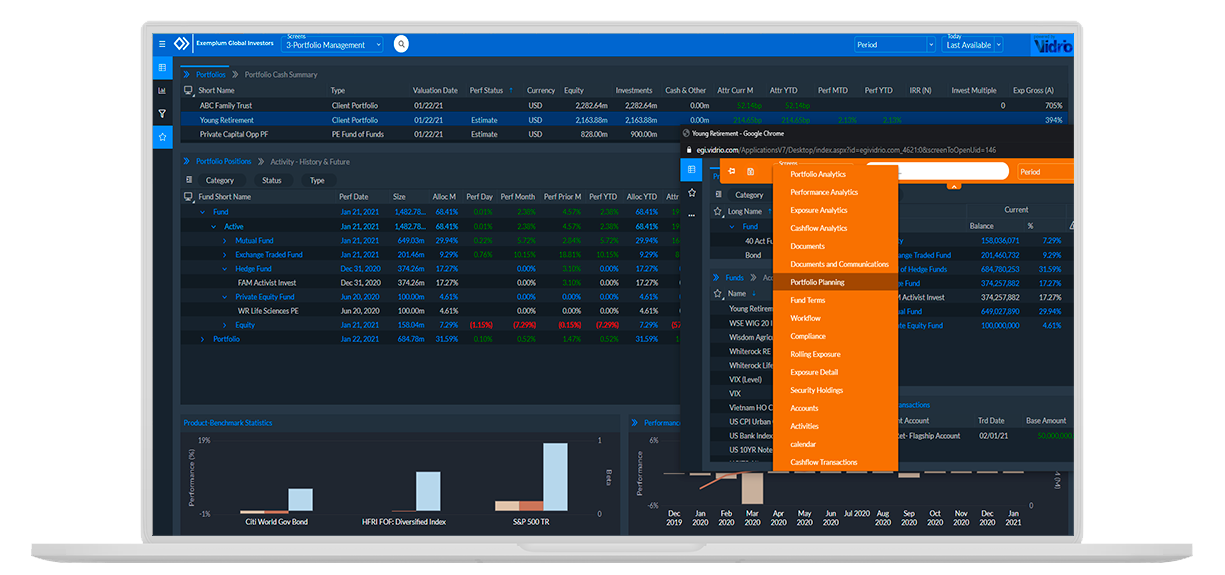The image size is (1225, 575).
Task: Click the double chevron before Funds in popup
Action: (x=716, y=277)
